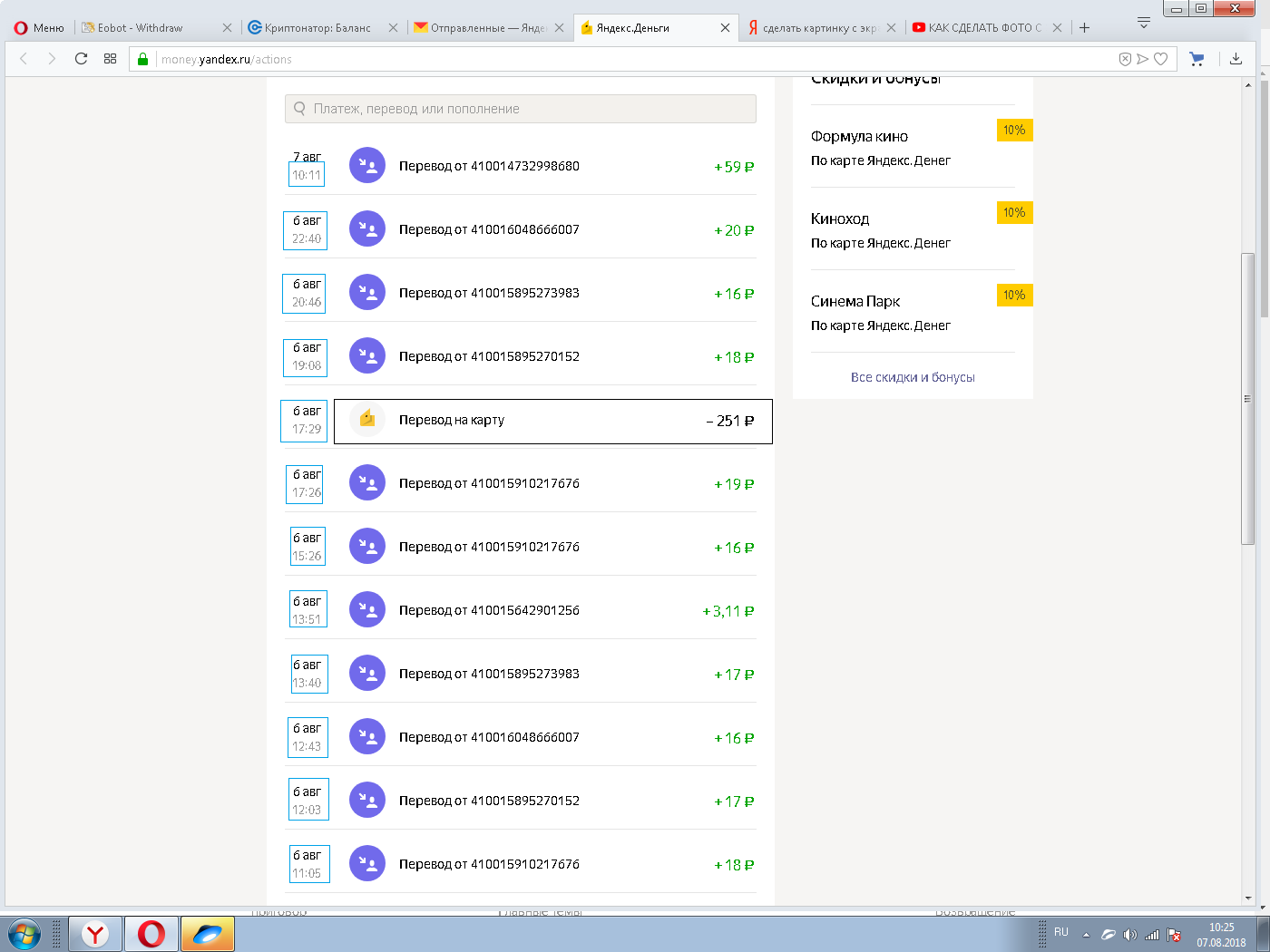Open a new tab with the plus button

pyautogui.click(x=1084, y=27)
